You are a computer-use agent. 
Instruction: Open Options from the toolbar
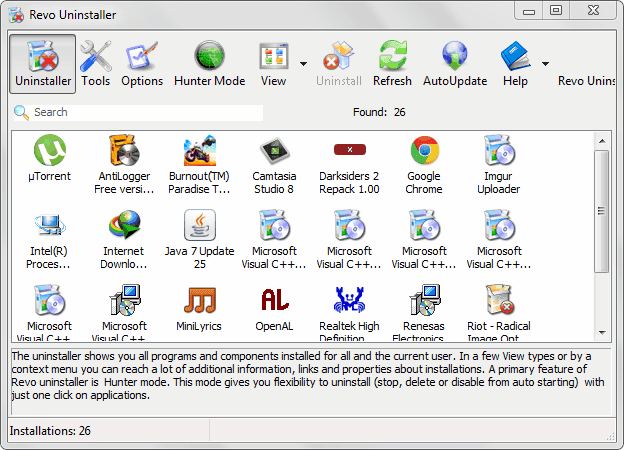pos(142,64)
